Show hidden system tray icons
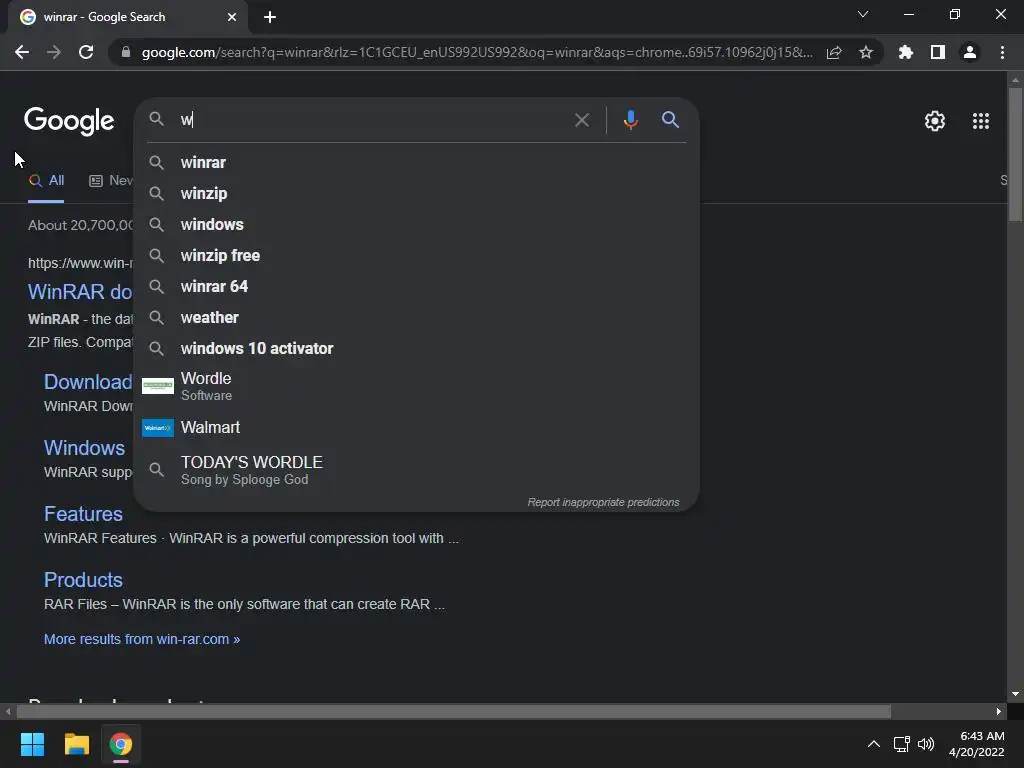The width and height of the screenshot is (1024, 768). (874, 744)
